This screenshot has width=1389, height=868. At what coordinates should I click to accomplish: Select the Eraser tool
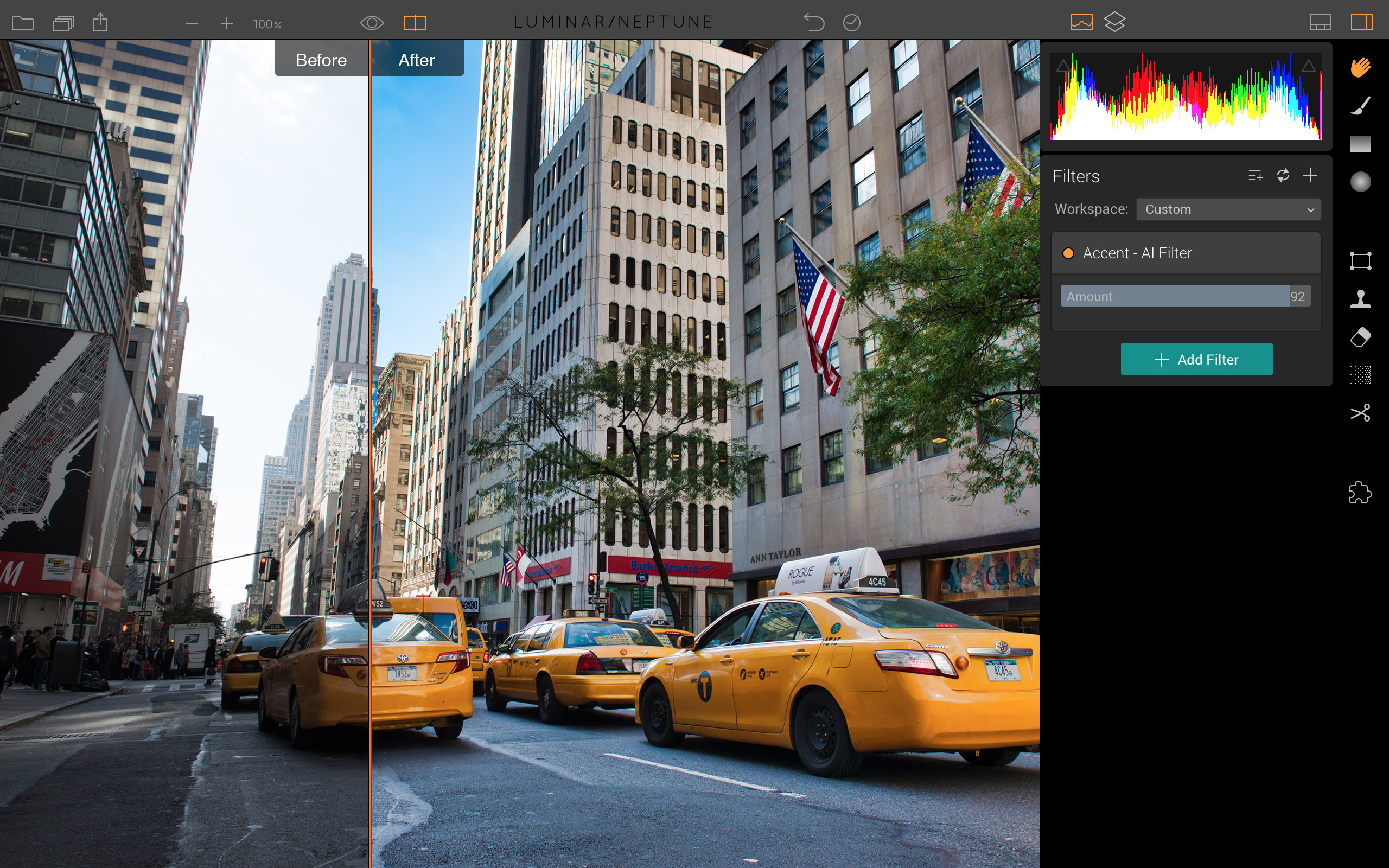[x=1360, y=337]
